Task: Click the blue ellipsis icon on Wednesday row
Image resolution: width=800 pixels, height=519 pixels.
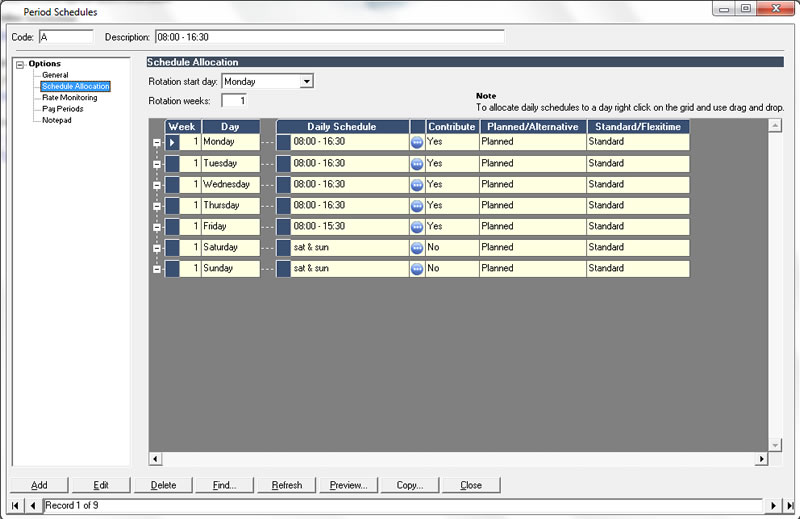Action: (x=417, y=185)
